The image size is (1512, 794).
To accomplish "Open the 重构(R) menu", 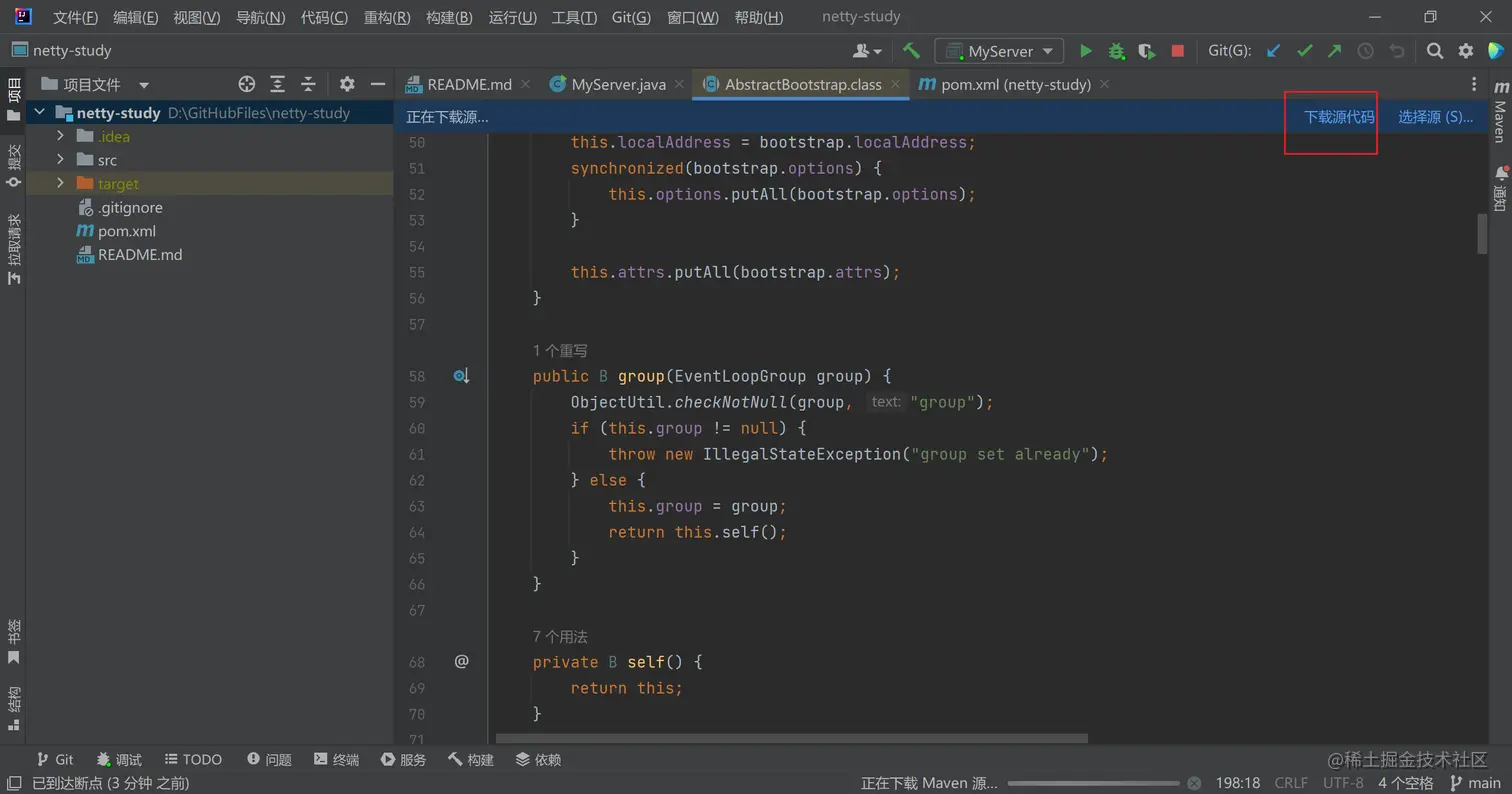I will [386, 17].
